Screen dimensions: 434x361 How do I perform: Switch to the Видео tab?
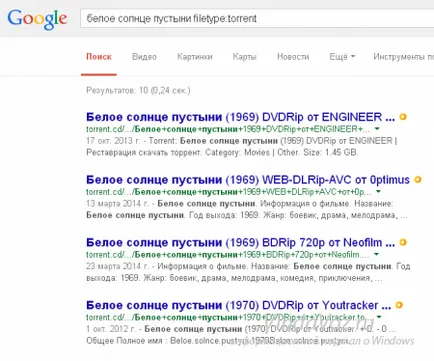pos(144,57)
